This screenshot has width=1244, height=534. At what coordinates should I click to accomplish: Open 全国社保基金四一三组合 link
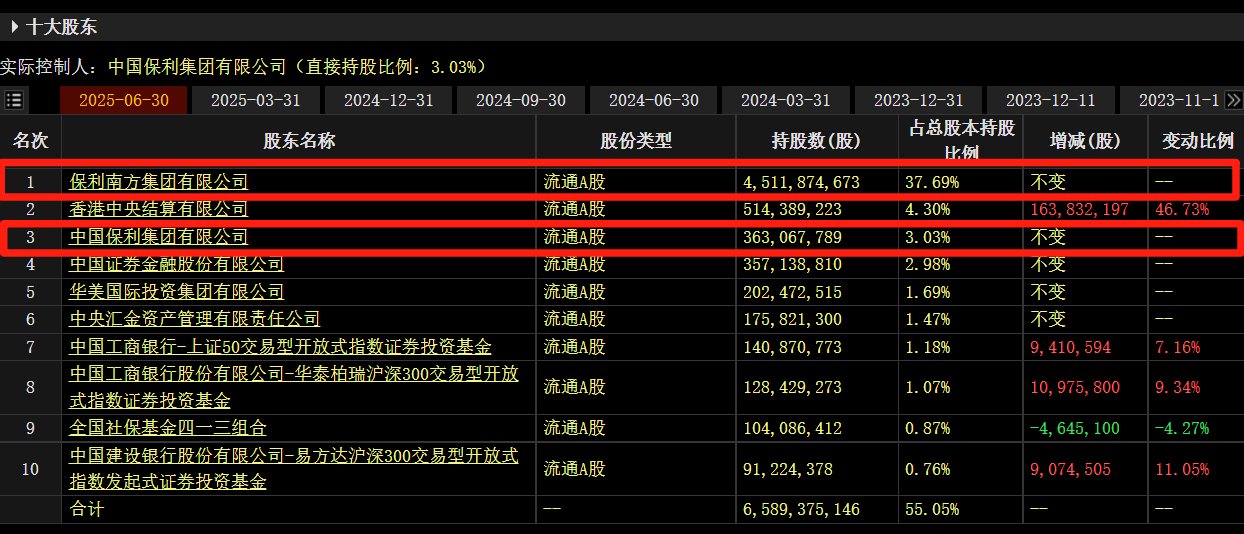click(167, 428)
